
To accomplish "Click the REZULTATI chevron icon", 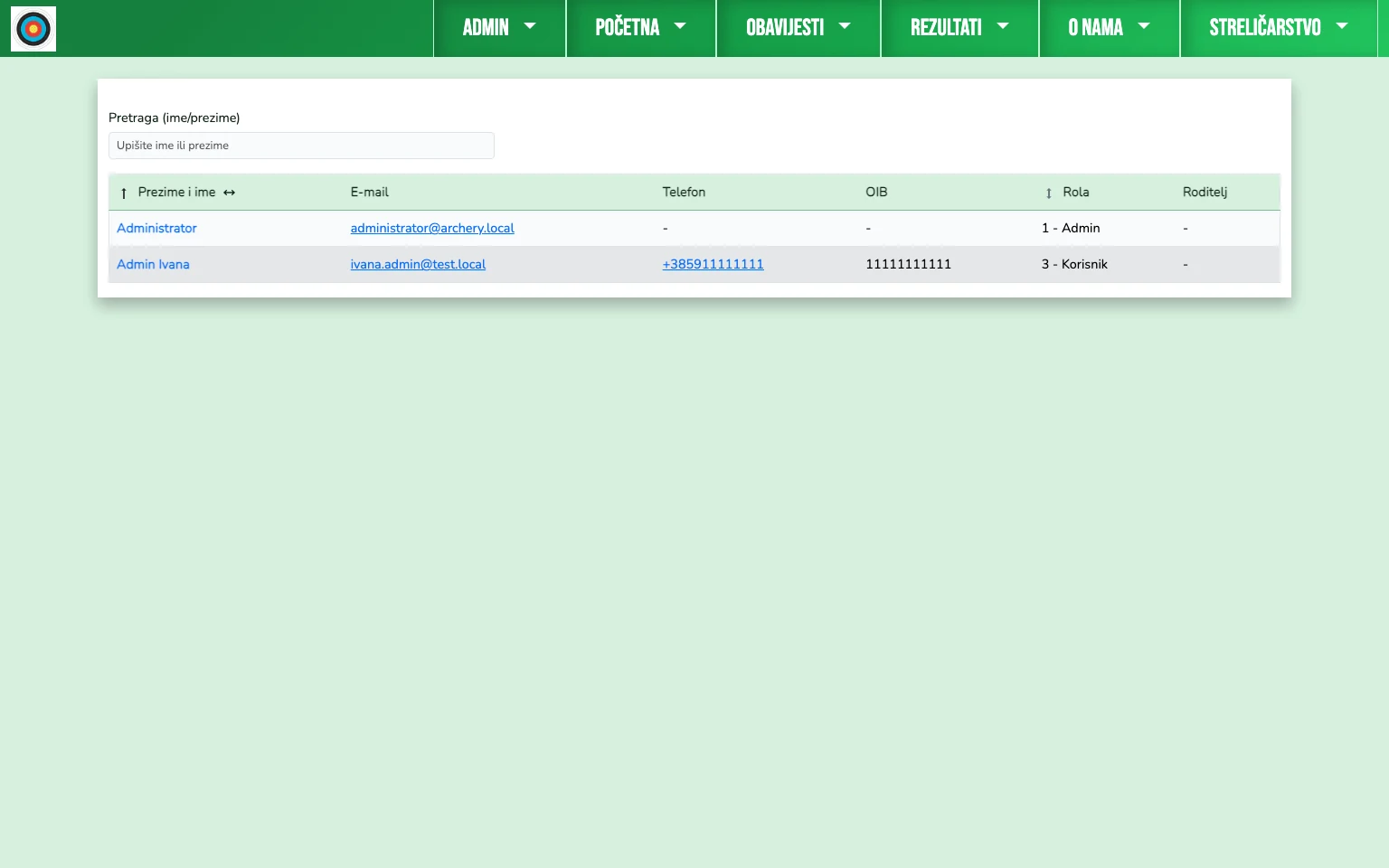I will 1003,26.
